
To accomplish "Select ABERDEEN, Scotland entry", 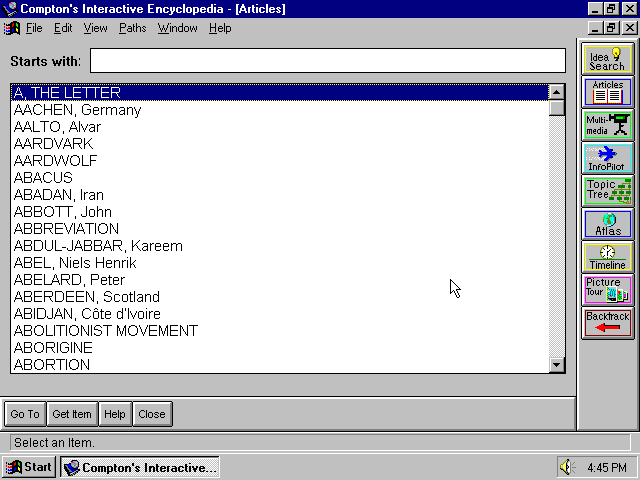I will click(280, 297).
